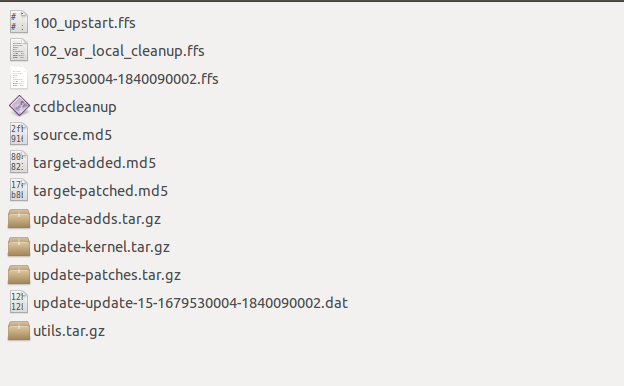624x386 pixels.
Task: Click the 102_var_local_cleanup.ffs file name
Action: [119, 51]
